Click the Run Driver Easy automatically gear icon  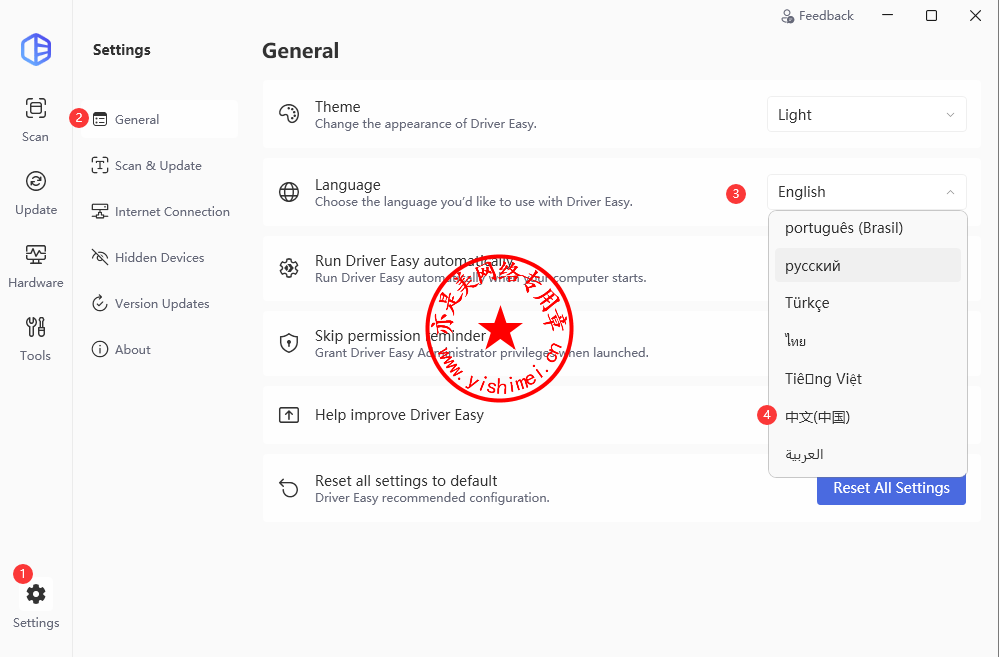click(x=289, y=268)
